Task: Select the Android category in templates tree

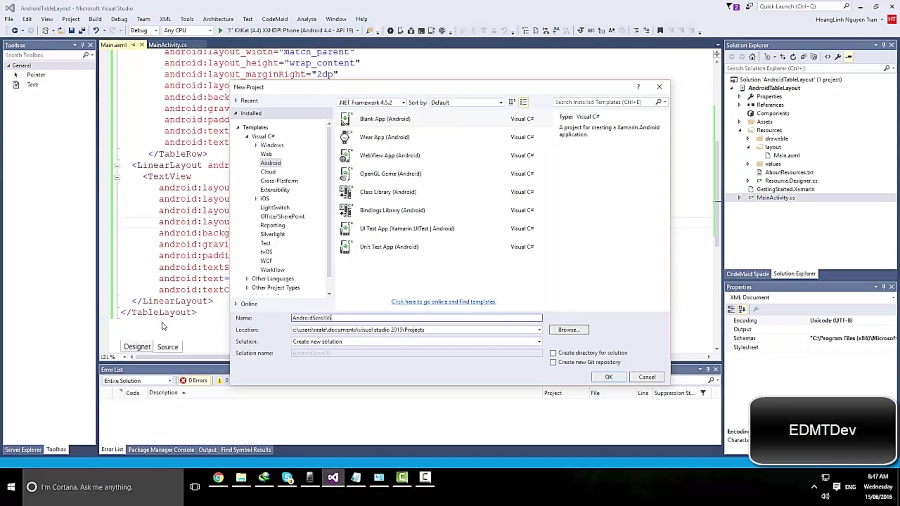Action: tap(270, 163)
